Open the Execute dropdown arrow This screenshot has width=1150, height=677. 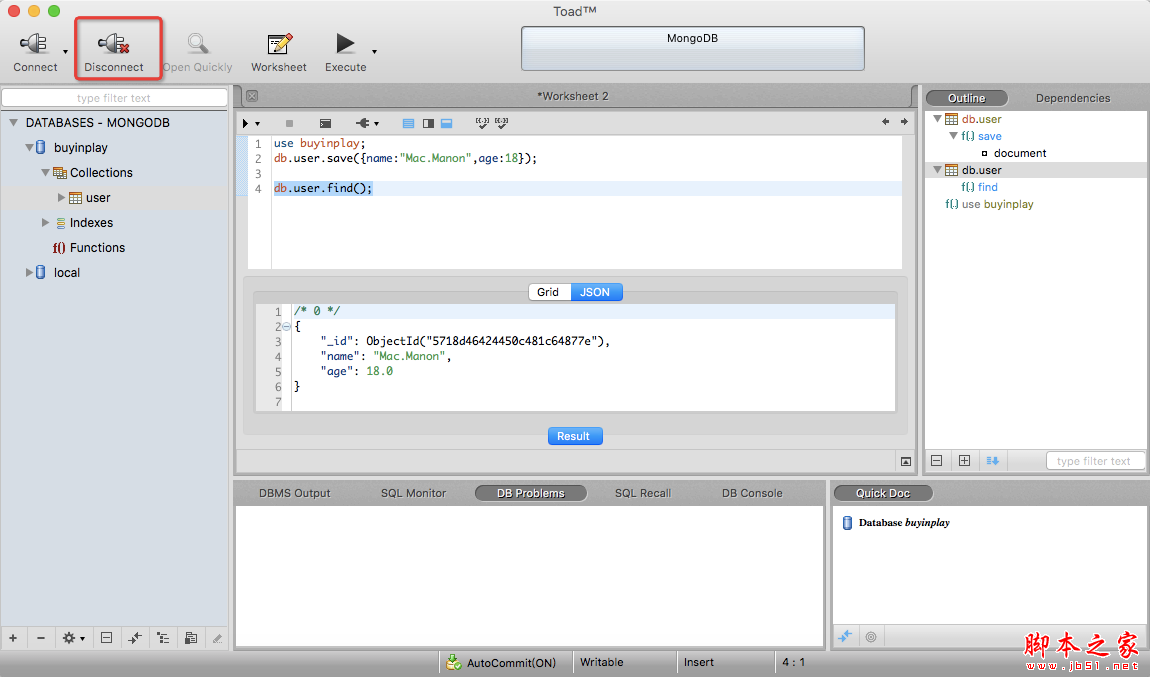point(375,52)
